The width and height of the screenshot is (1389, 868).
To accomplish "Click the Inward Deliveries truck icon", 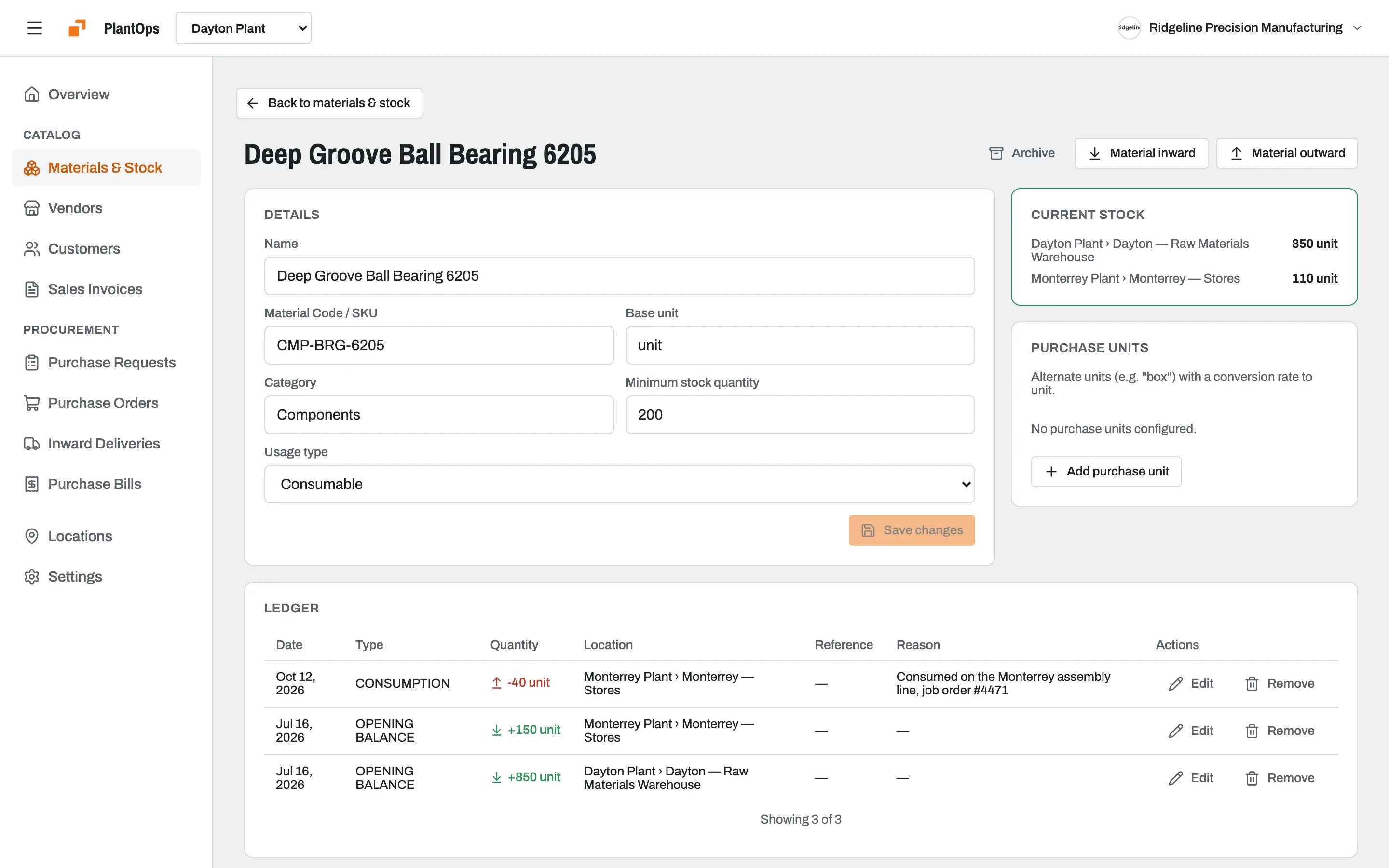I will point(31,444).
